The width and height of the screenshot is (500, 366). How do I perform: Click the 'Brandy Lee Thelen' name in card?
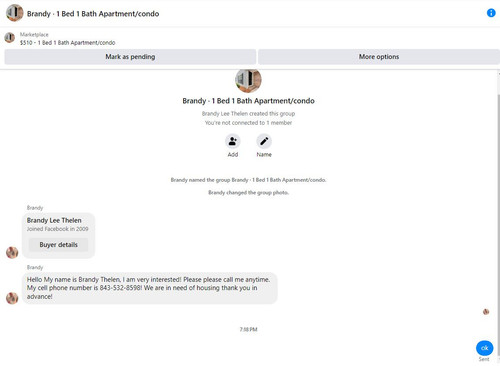pyautogui.click(x=54, y=220)
